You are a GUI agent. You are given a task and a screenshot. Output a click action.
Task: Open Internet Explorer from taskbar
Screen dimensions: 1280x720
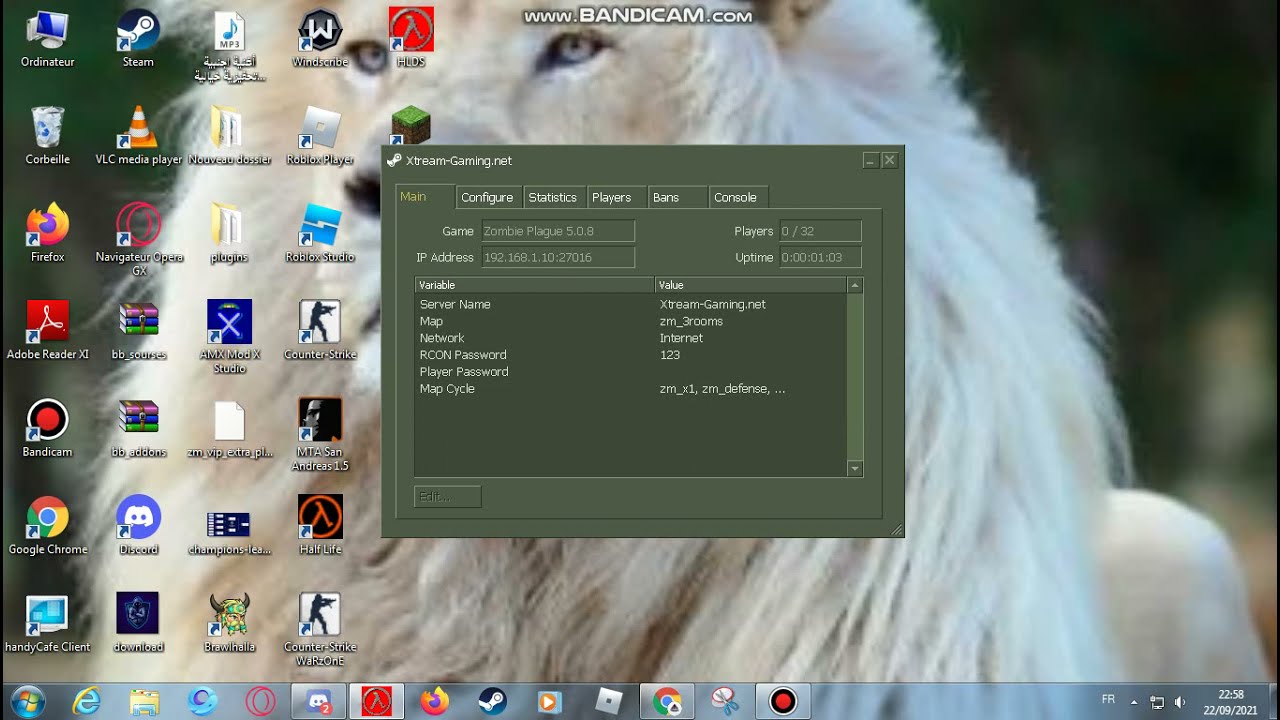[x=87, y=702]
